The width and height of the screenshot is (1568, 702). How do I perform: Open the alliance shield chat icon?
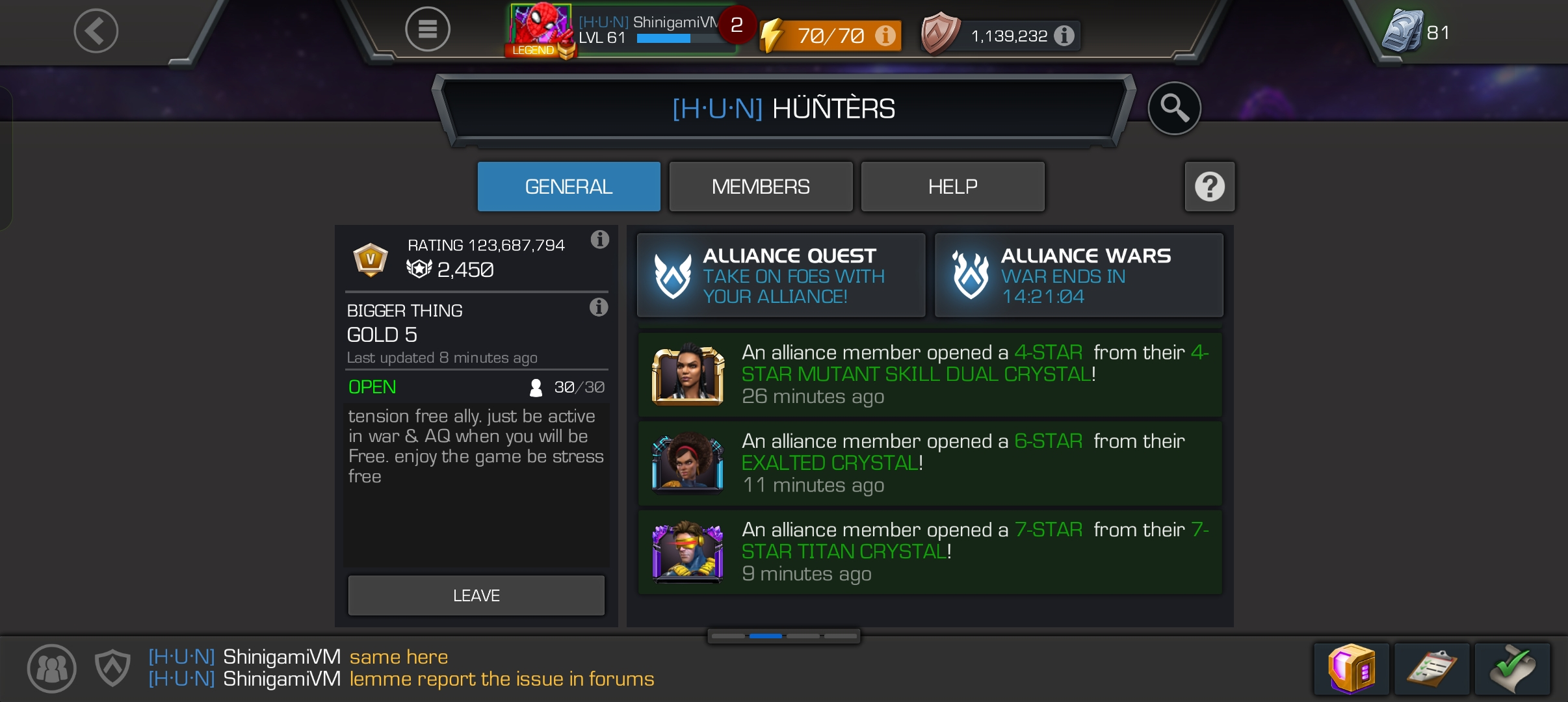point(112,668)
